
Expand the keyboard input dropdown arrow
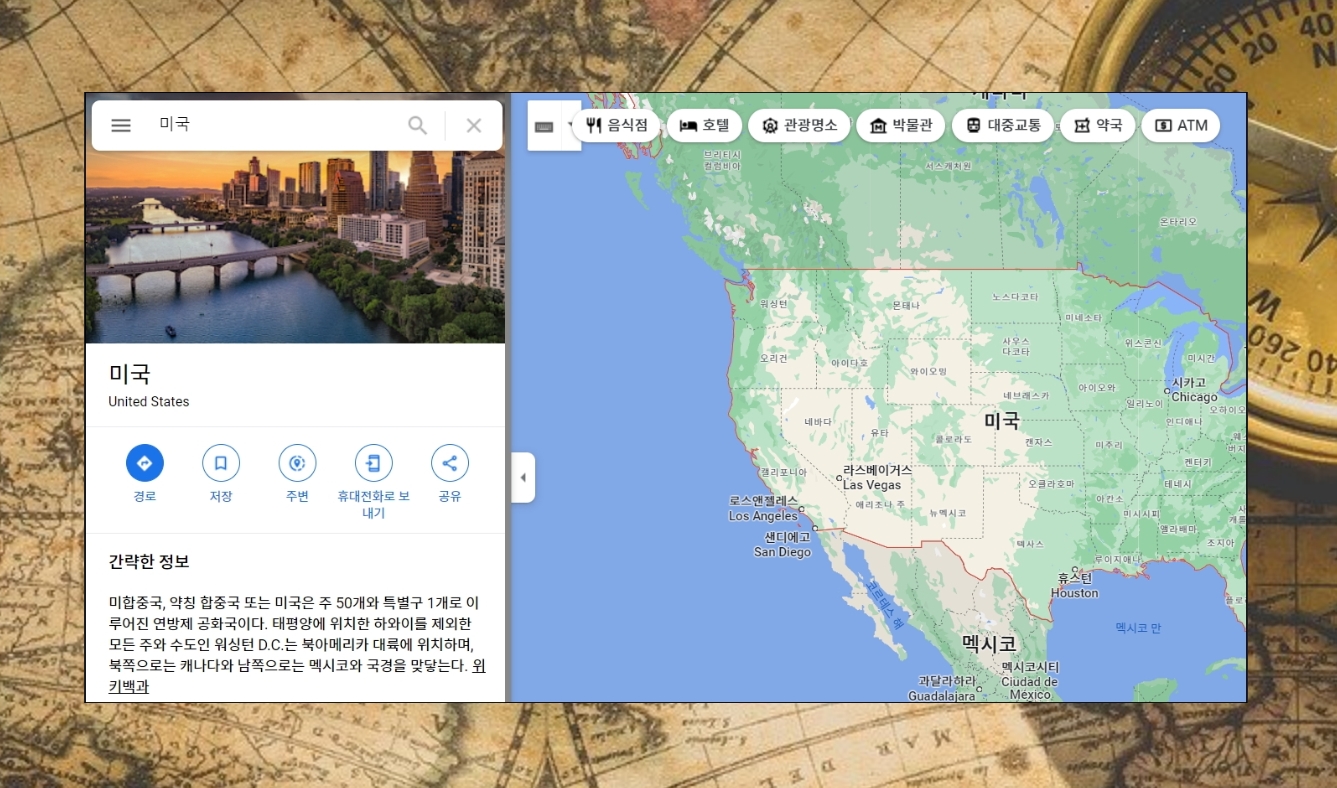[x=570, y=126]
